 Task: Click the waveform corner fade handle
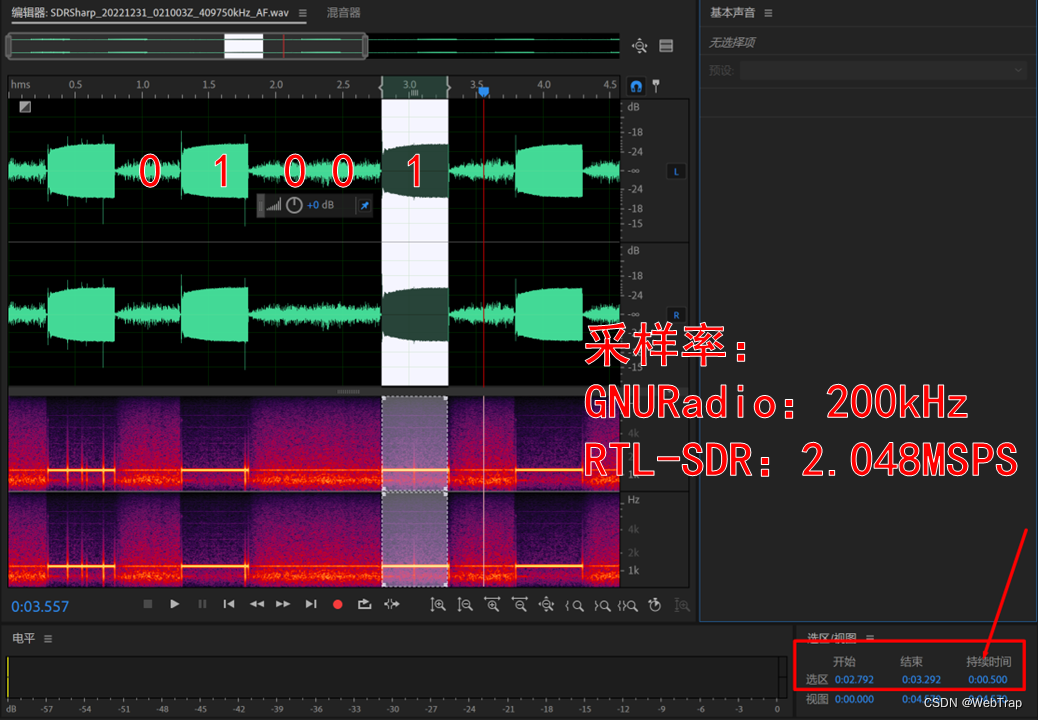pos(25,107)
